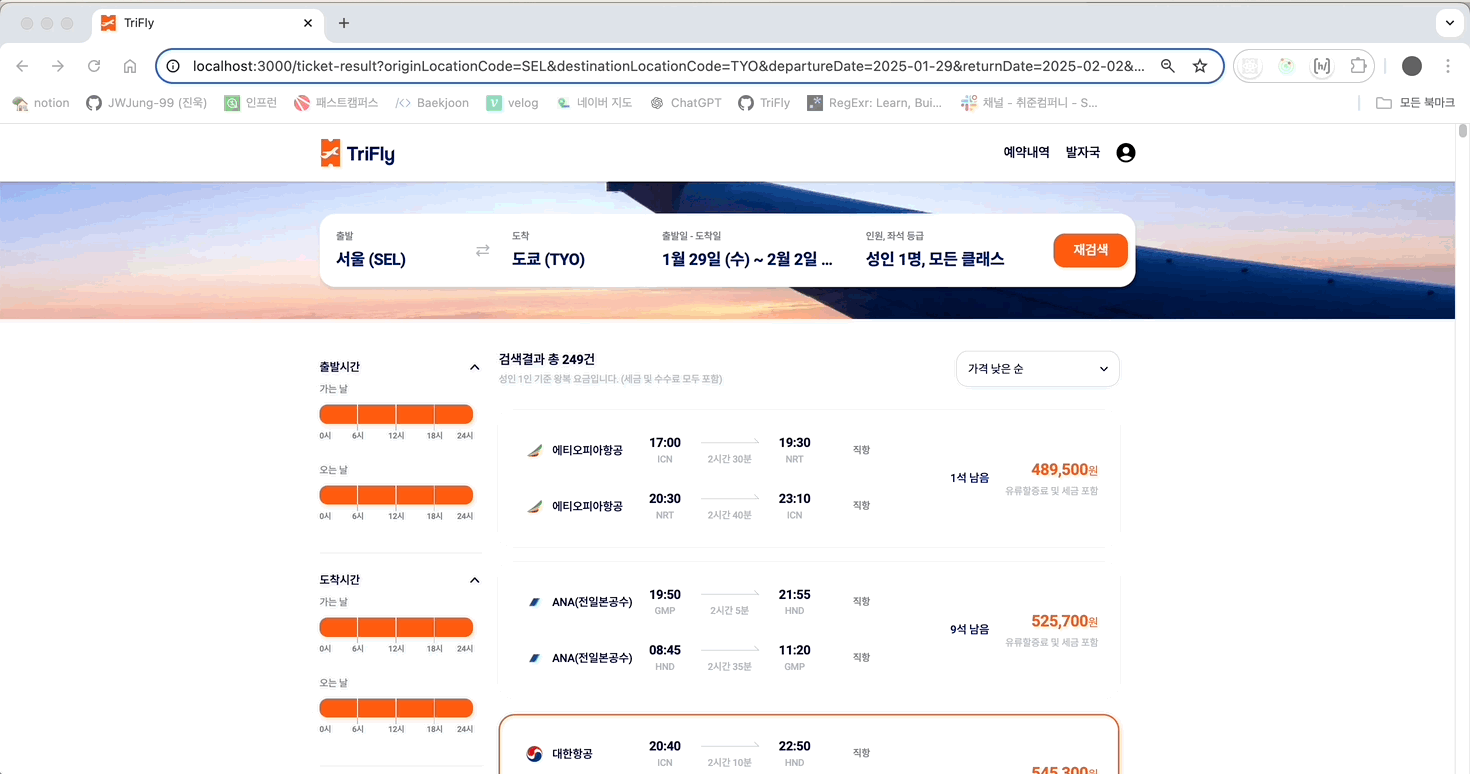Open the 네이버 지도 bookmark
This screenshot has height=774, width=1470.
pyautogui.click(x=594, y=103)
